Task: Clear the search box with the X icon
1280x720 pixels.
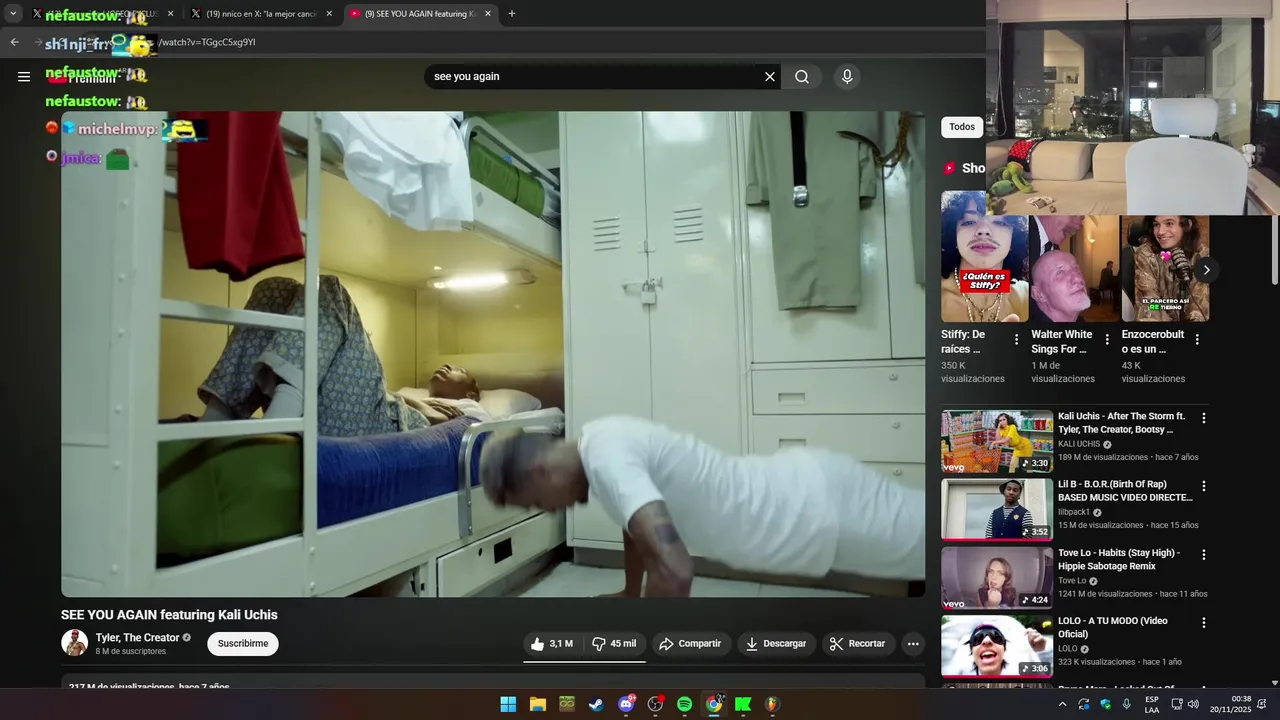Action: click(x=770, y=77)
